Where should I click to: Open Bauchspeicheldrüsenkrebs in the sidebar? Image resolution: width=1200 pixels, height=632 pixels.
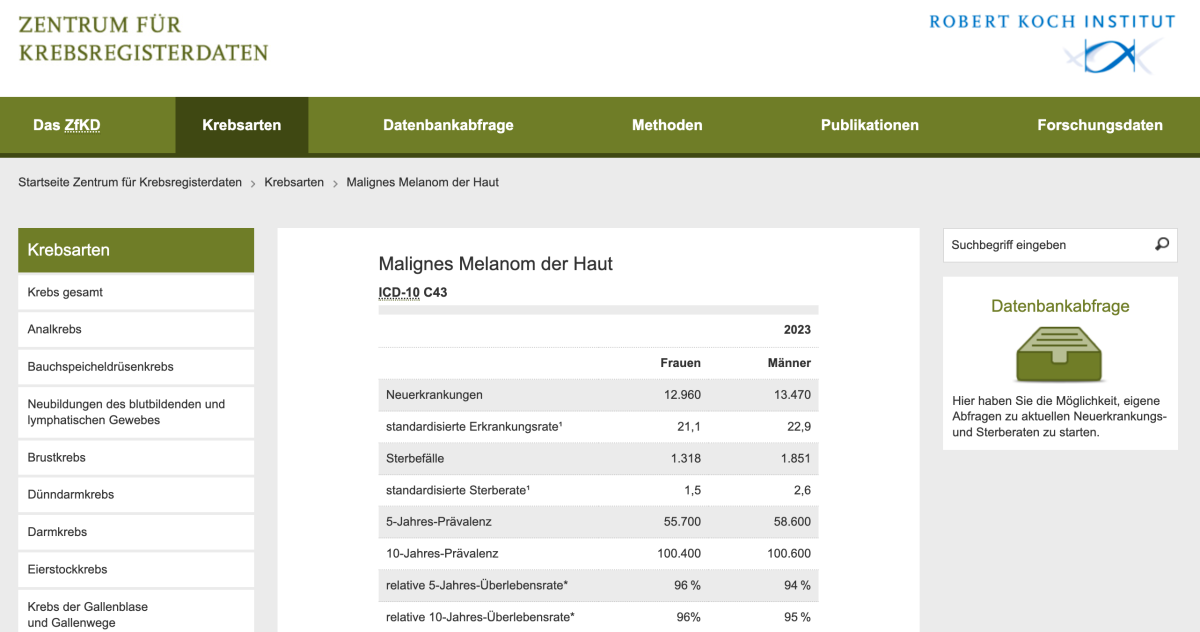coord(136,366)
